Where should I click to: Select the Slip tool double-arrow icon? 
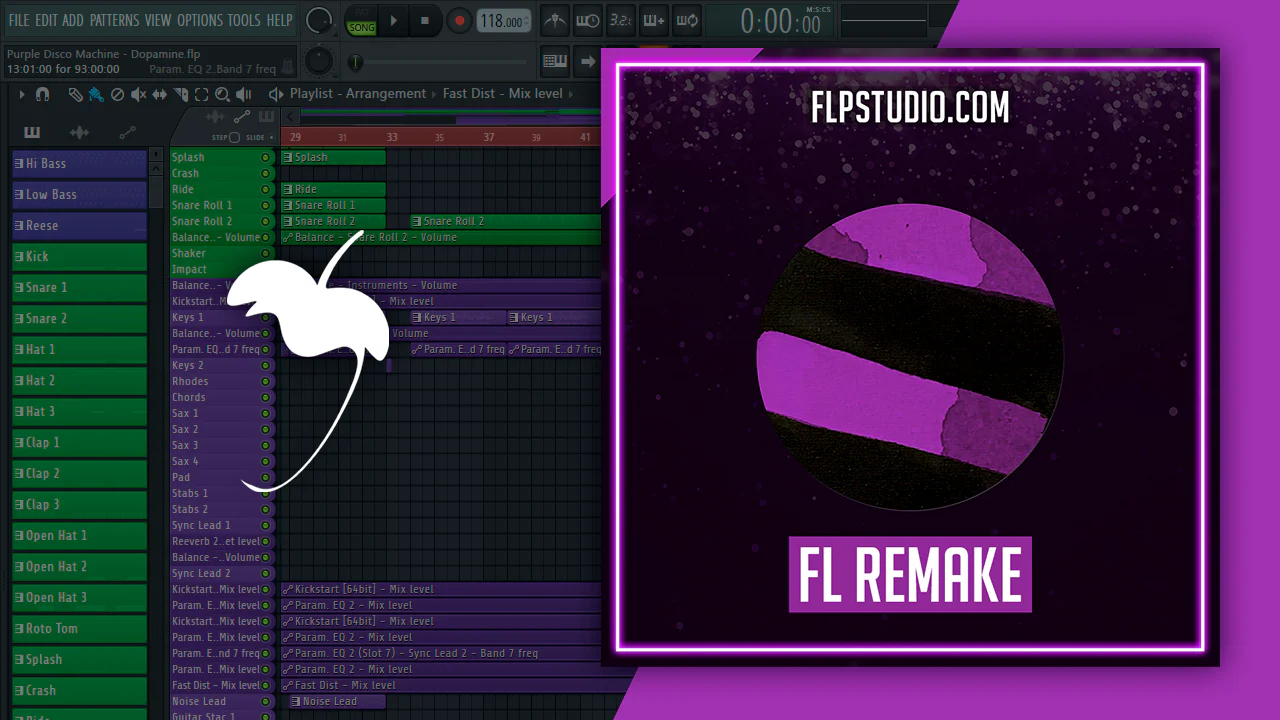(x=160, y=94)
